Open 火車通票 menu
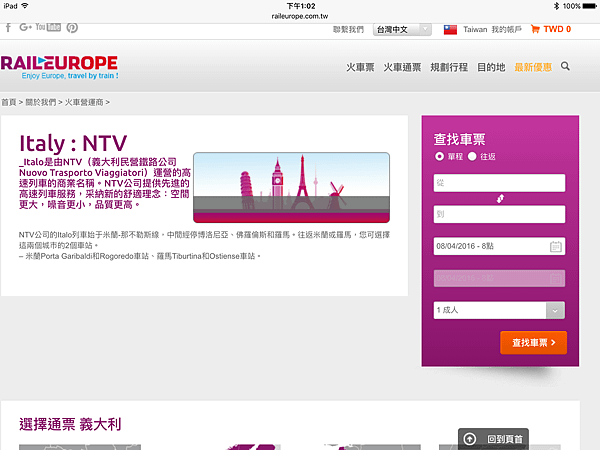Viewport: 600px width, 450px height. [402, 67]
